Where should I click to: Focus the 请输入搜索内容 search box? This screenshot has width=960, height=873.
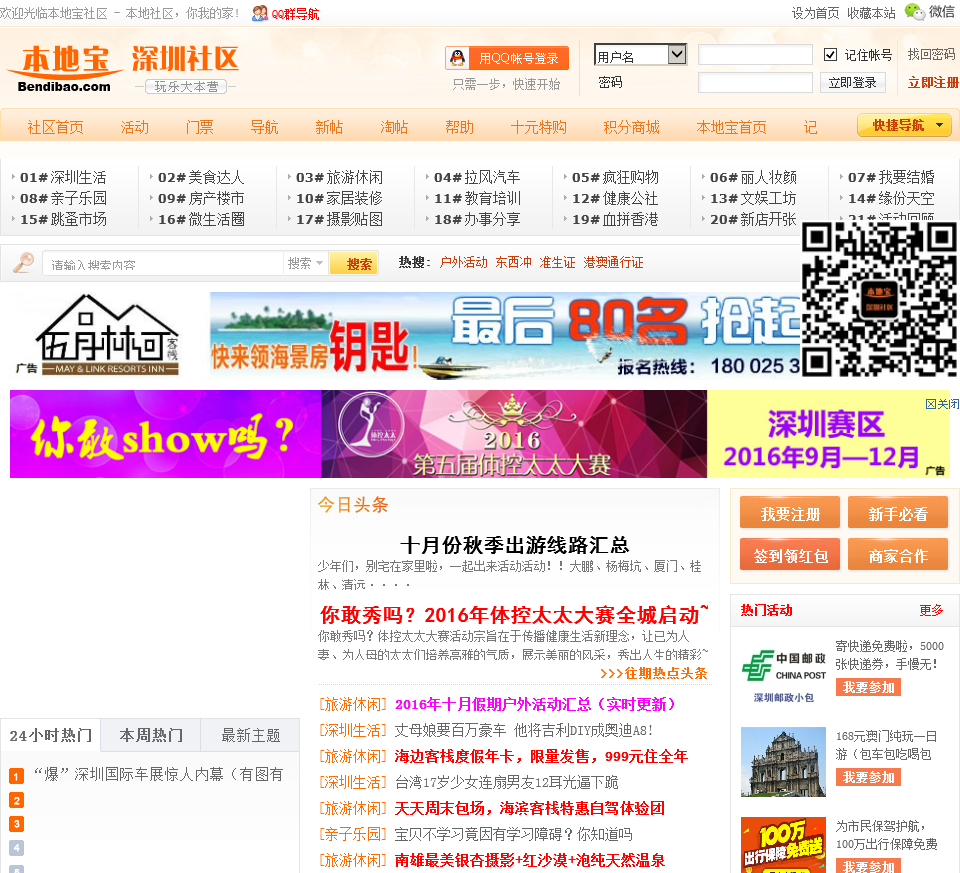[x=162, y=264]
